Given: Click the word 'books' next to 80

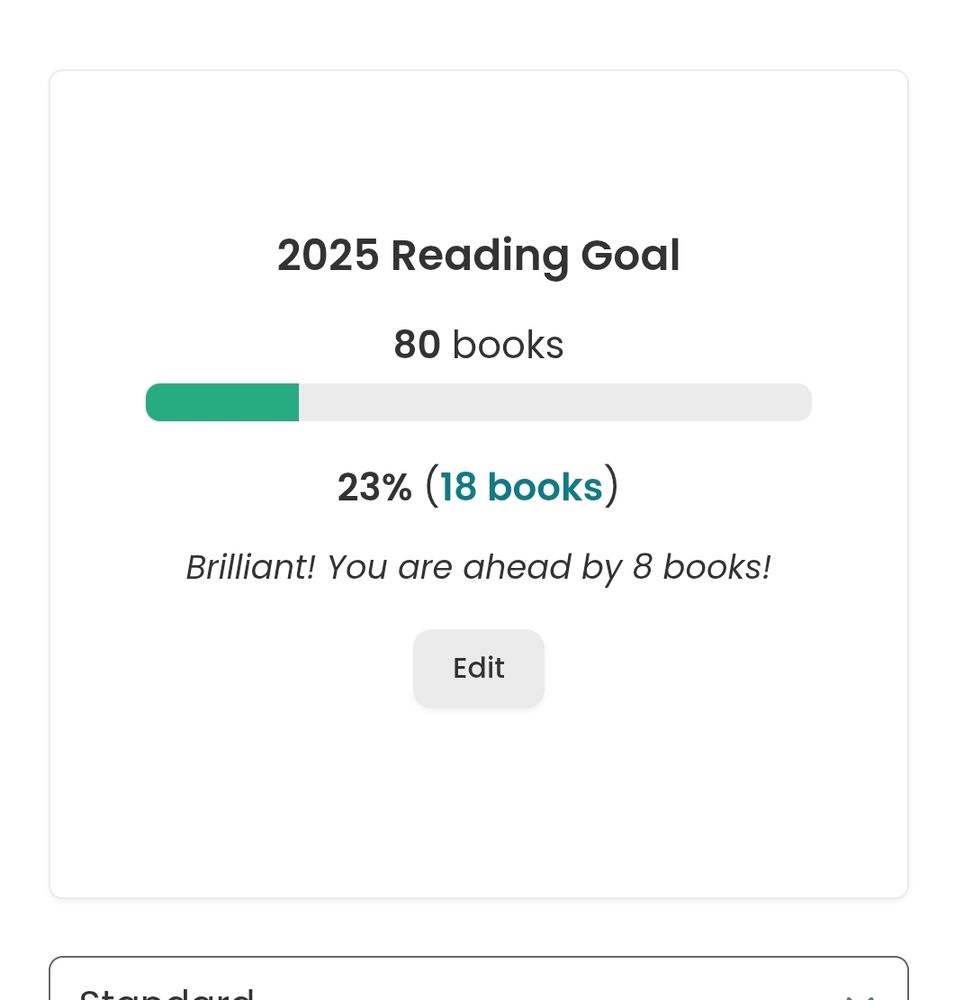Looking at the screenshot, I should coord(508,345).
